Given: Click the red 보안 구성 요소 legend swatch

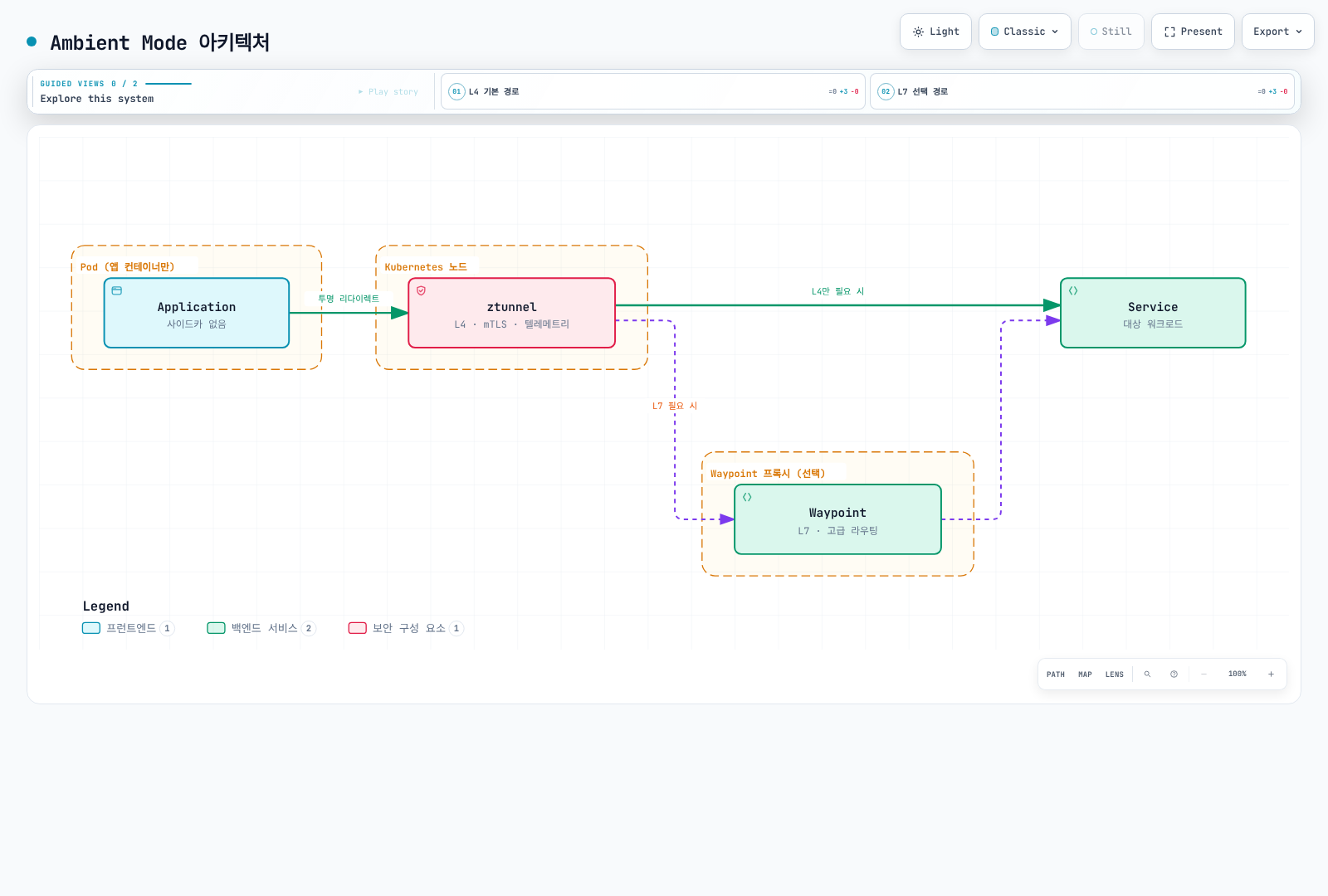Looking at the screenshot, I should point(358,628).
